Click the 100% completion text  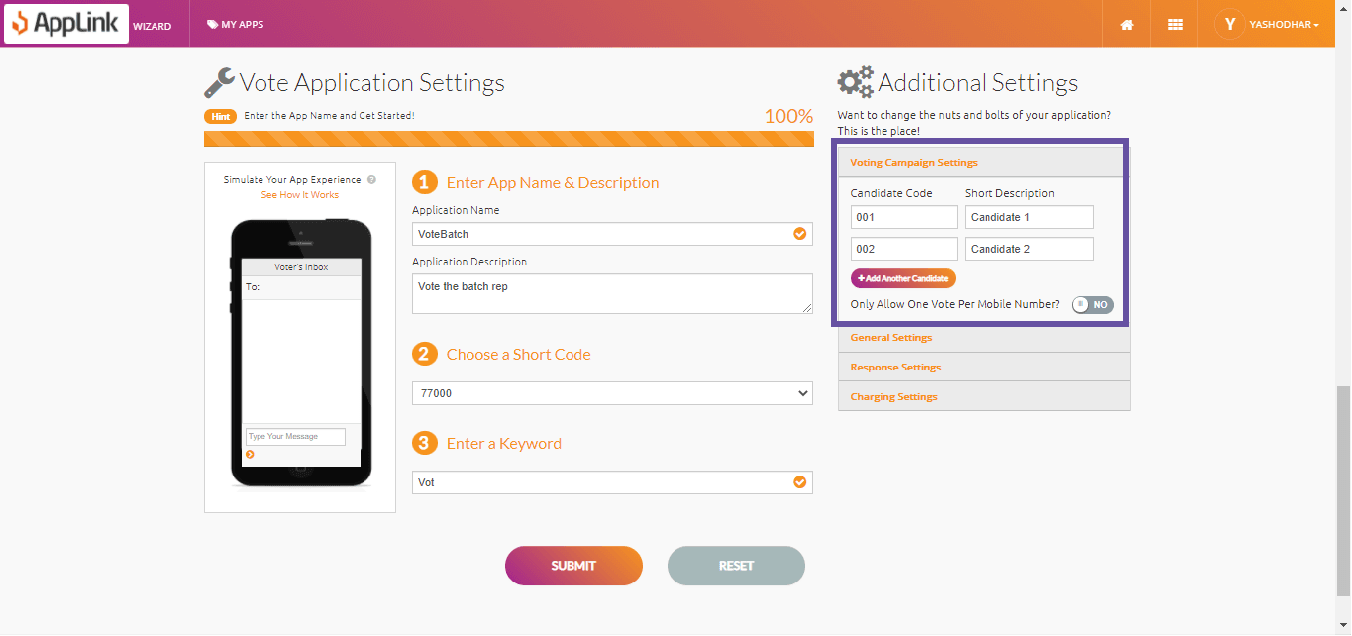coord(789,116)
